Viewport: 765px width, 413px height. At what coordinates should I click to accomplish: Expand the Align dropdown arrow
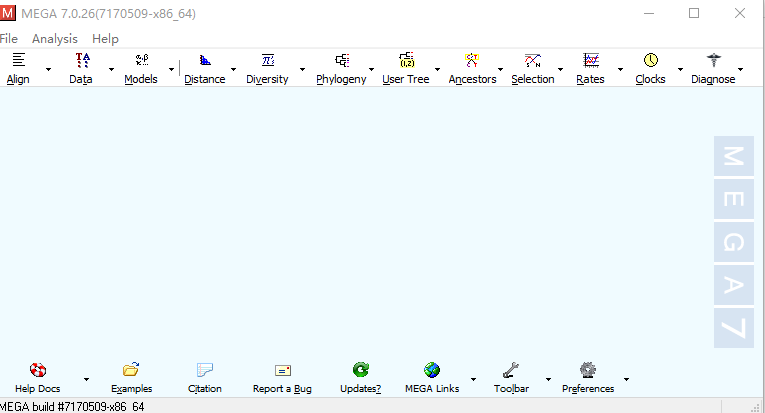[x=48, y=69]
